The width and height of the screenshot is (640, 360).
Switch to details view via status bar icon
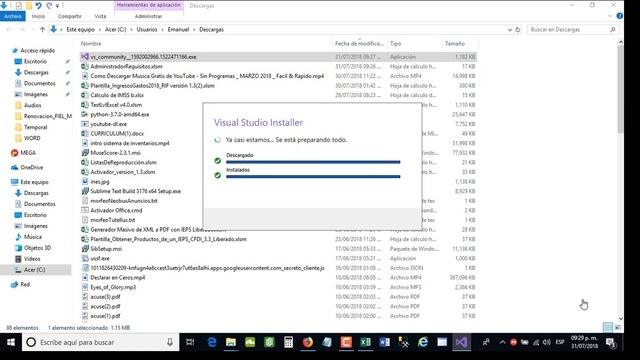tap(608, 327)
